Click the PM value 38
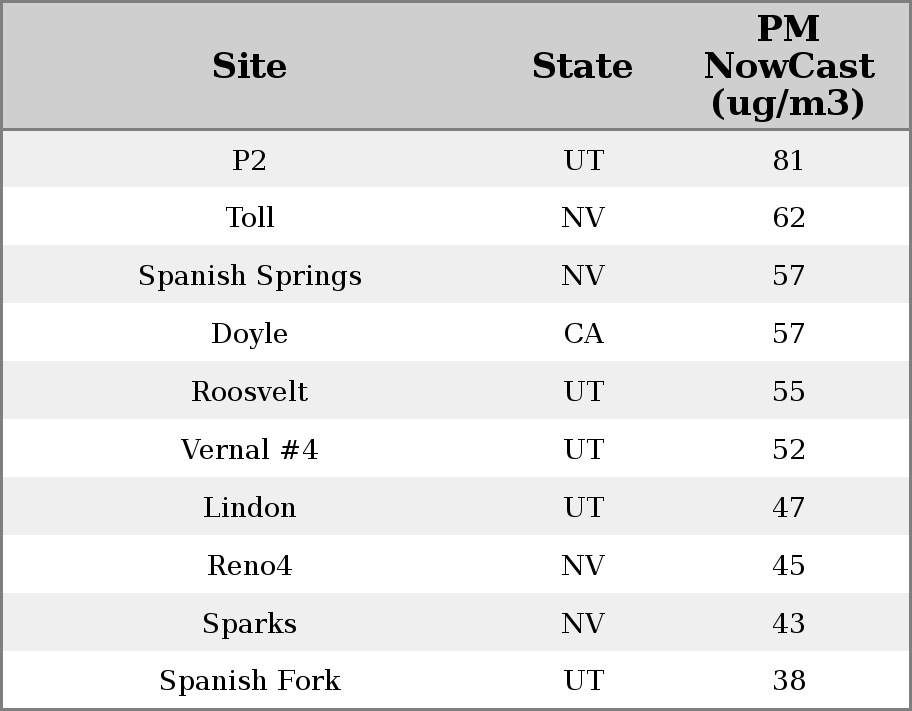912x711 pixels. coord(789,681)
